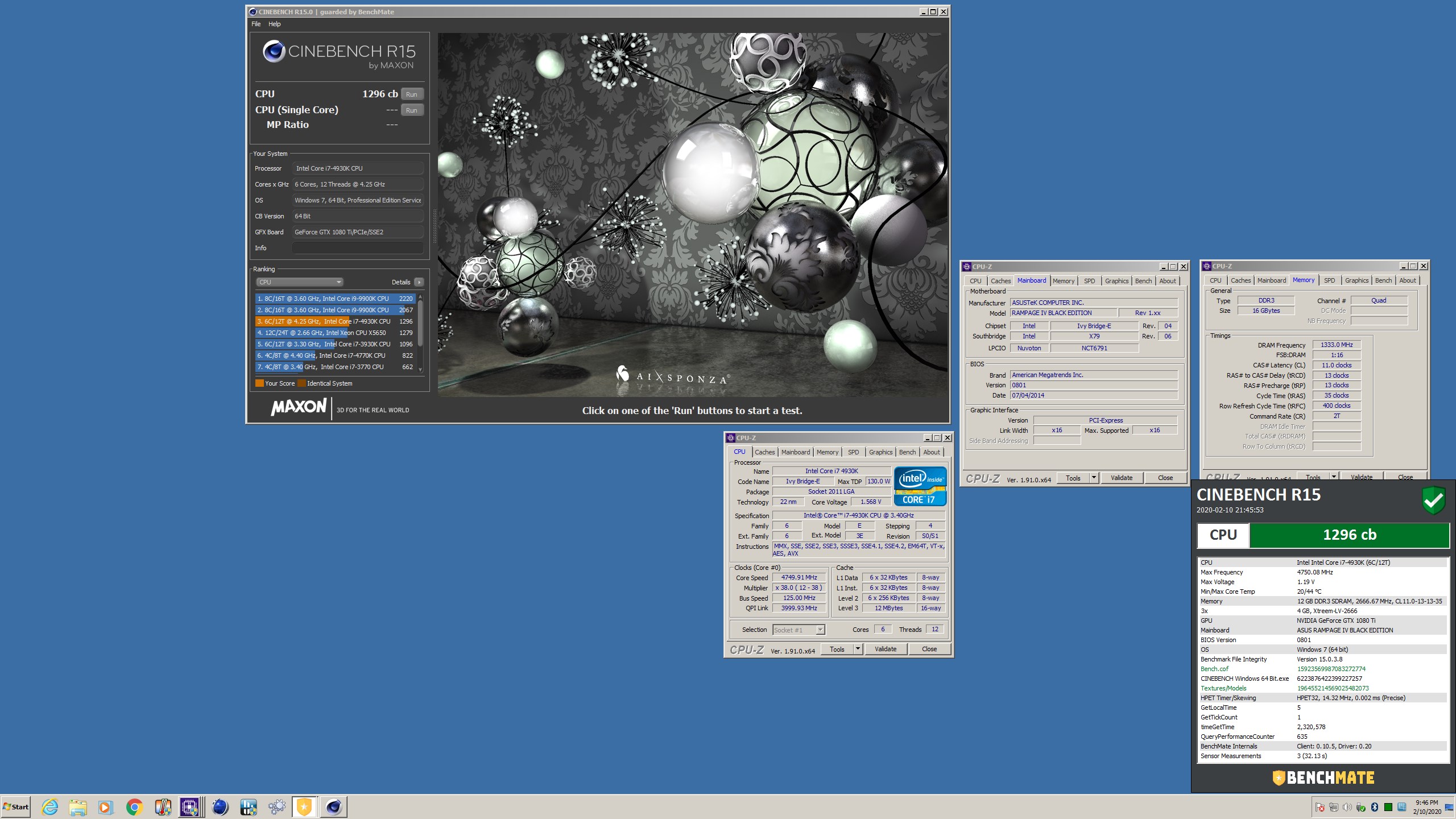Open Action Center flag tray icon
1456x819 pixels.
click(x=1320, y=807)
